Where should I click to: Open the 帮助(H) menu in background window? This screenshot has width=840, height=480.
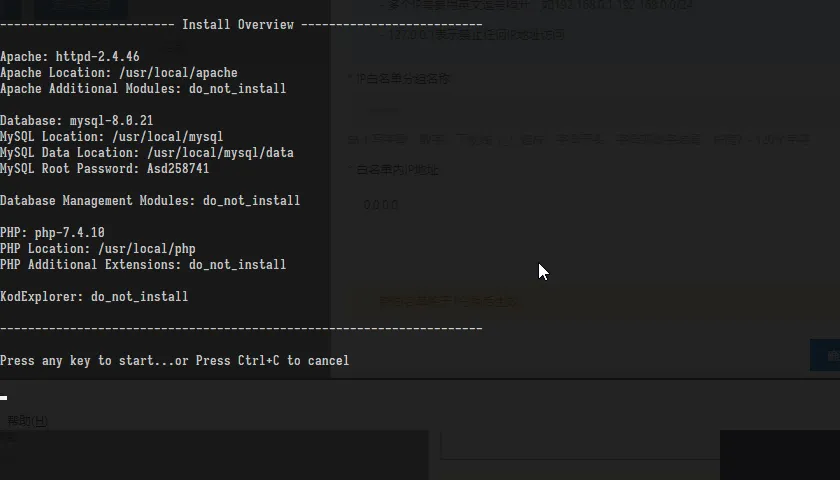[x=27, y=421]
